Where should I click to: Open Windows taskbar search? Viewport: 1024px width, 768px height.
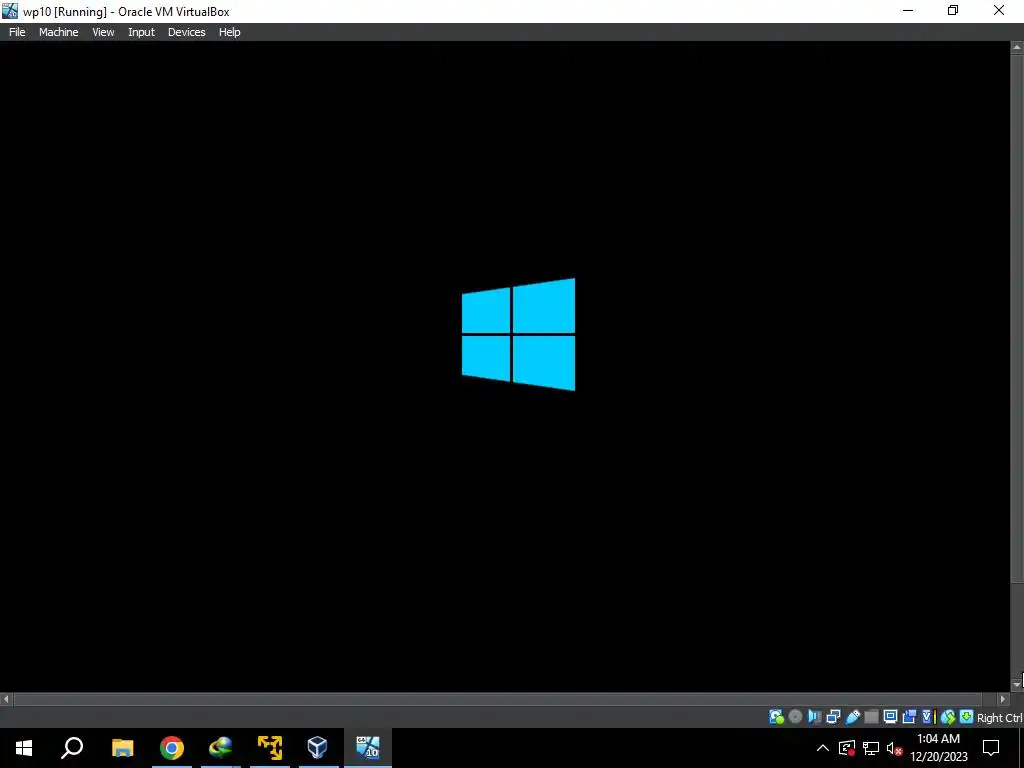point(72,748)
